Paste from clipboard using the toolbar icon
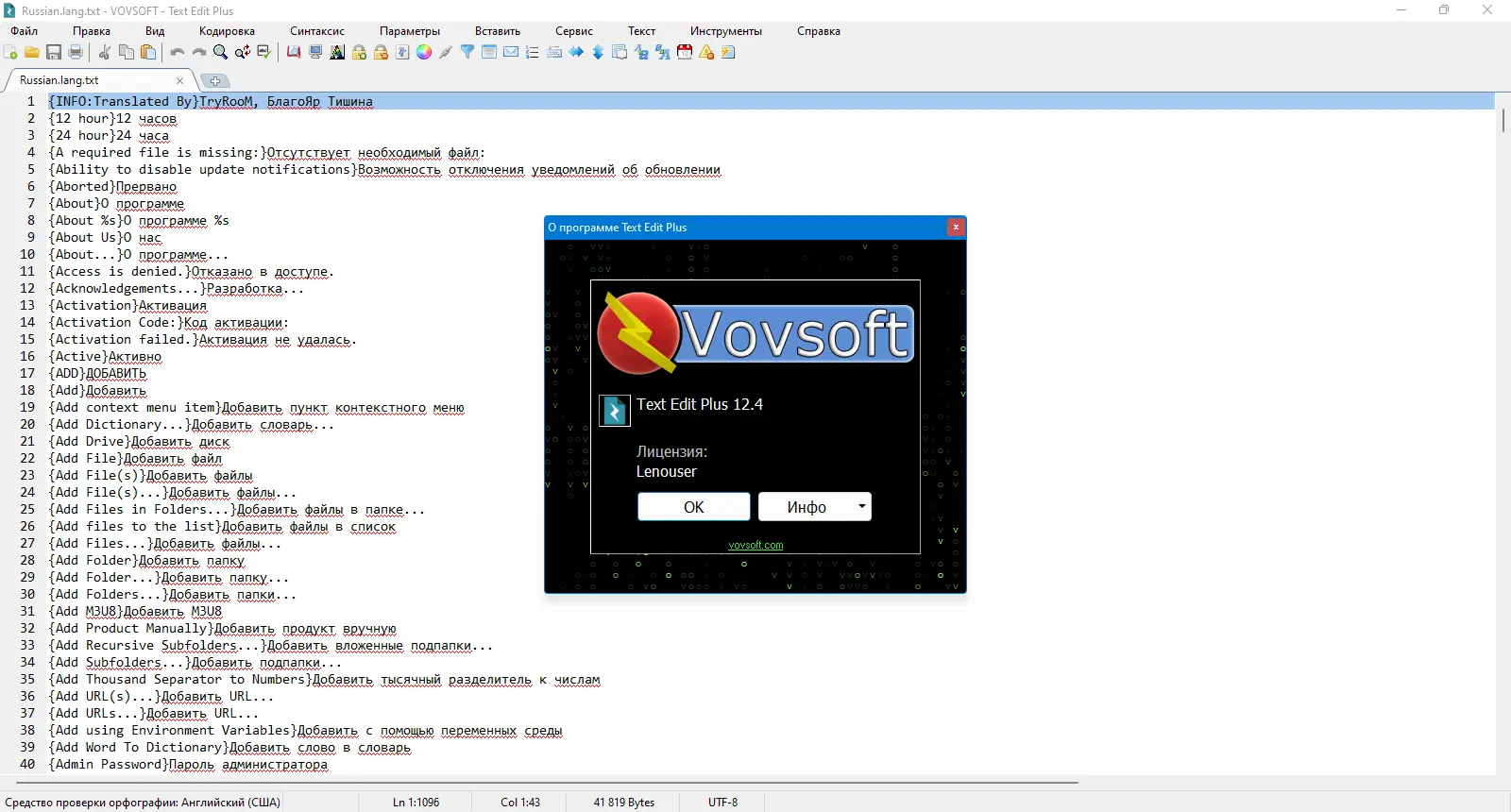This screenshot has width=1511, height=812. tap(148, 53)
